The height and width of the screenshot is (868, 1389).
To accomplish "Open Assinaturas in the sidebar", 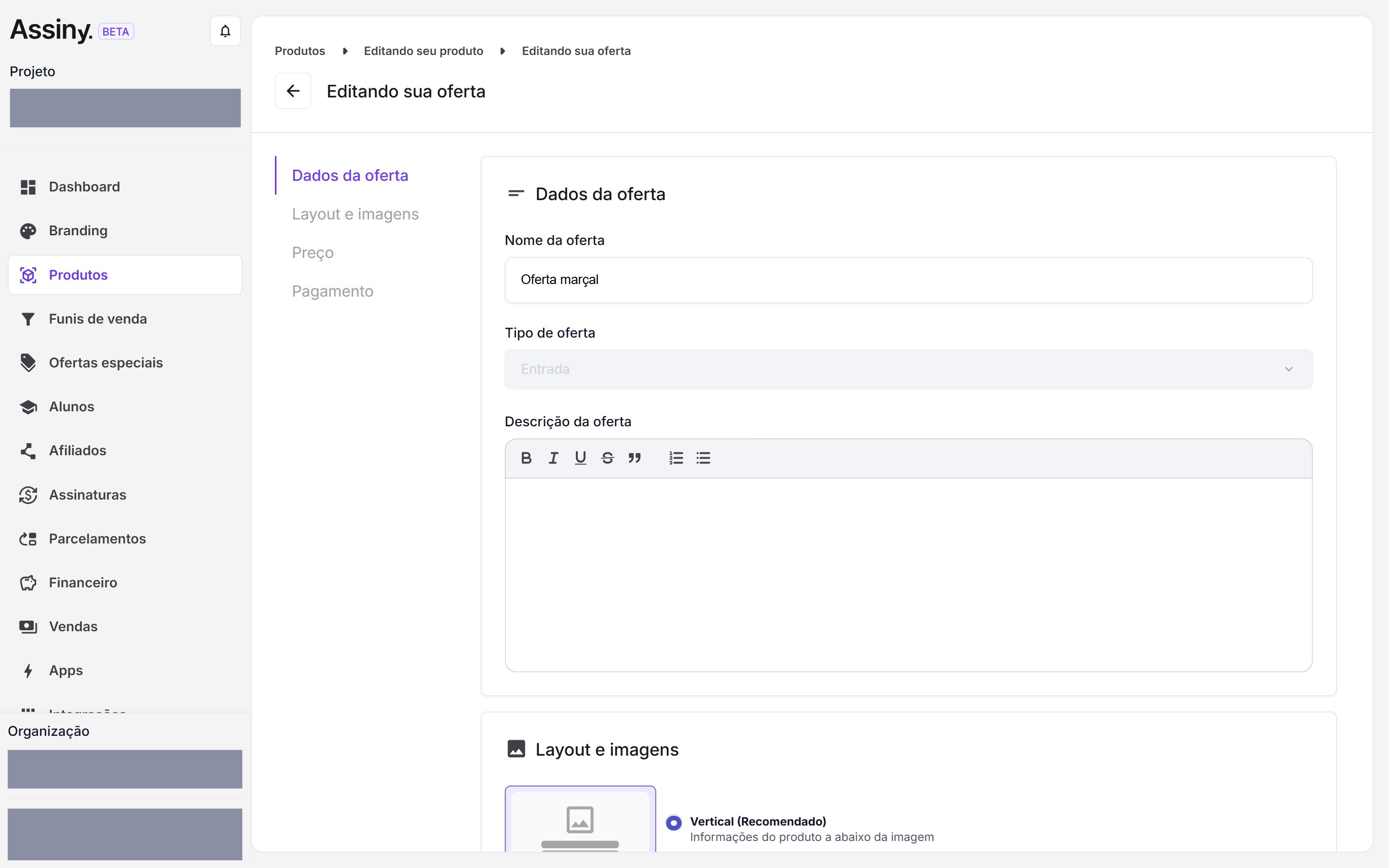I will [124, 495].
